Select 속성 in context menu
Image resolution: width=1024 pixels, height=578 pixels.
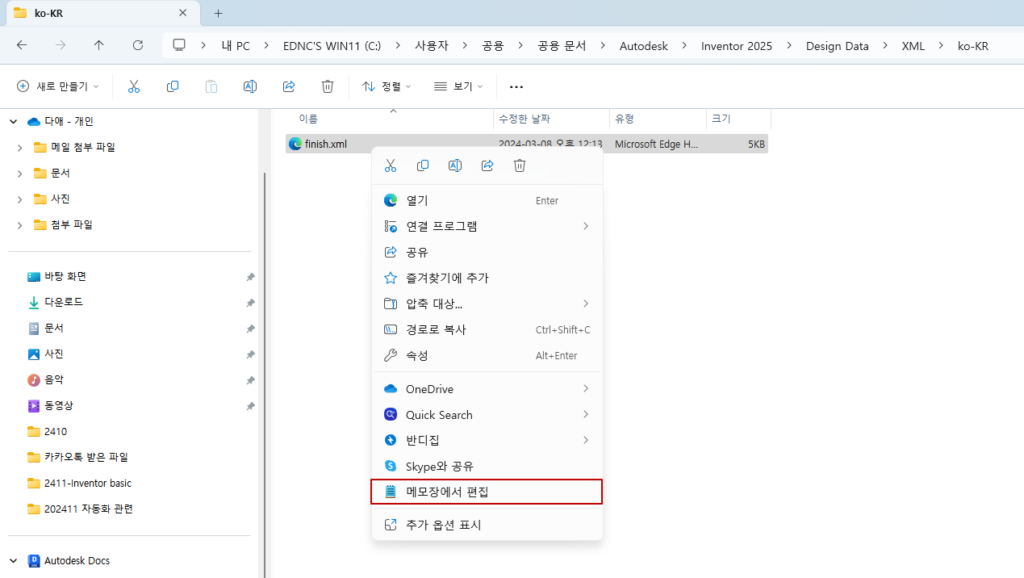[487, 355]
